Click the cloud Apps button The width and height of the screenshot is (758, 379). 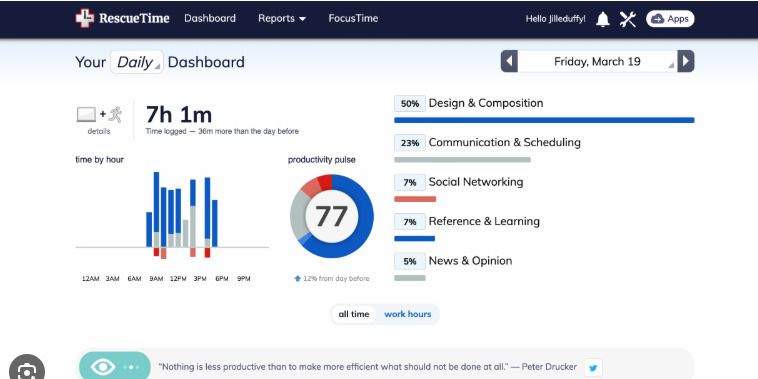(x=670, y=19)
